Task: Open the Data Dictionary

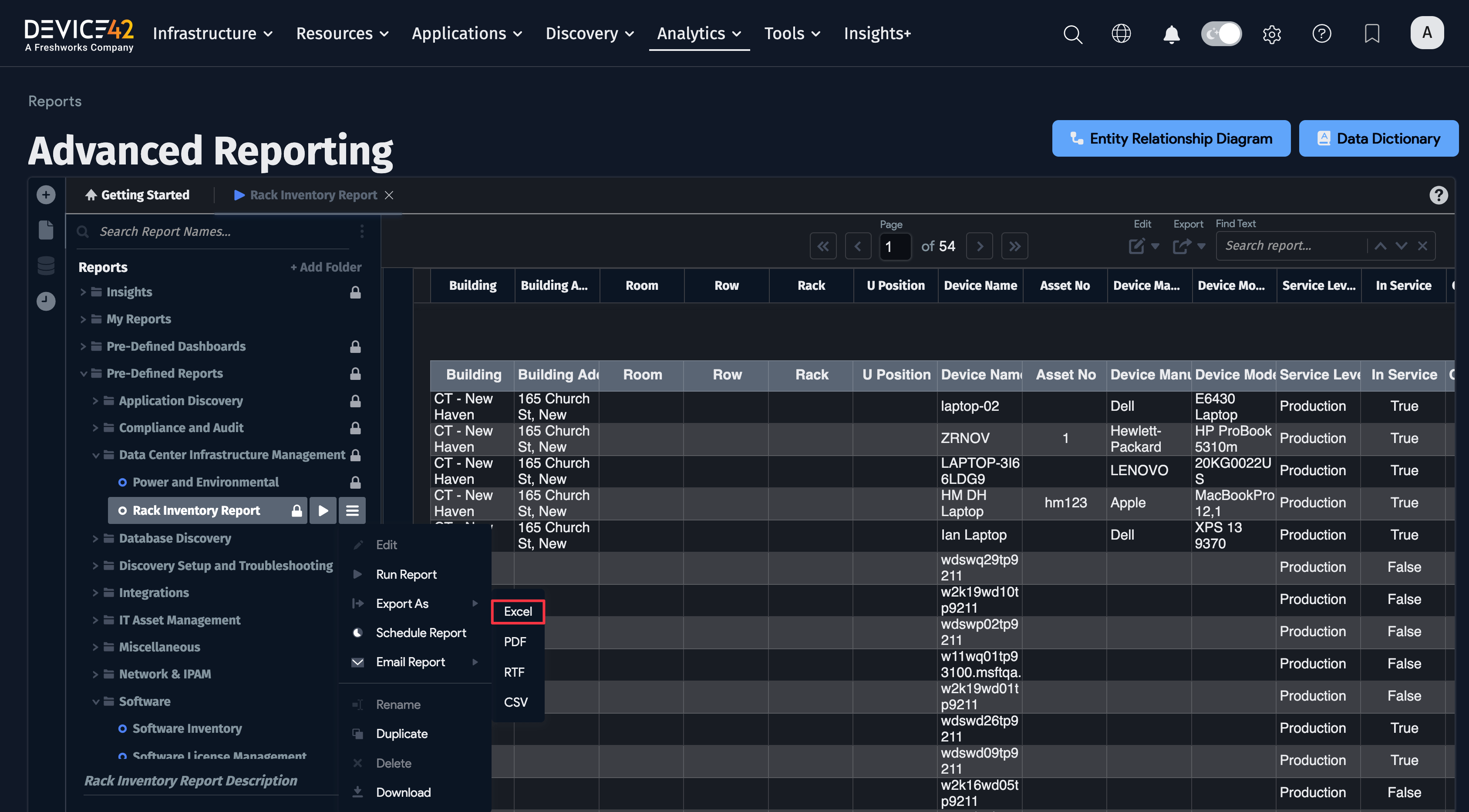Action: (x=1378, y=138)
